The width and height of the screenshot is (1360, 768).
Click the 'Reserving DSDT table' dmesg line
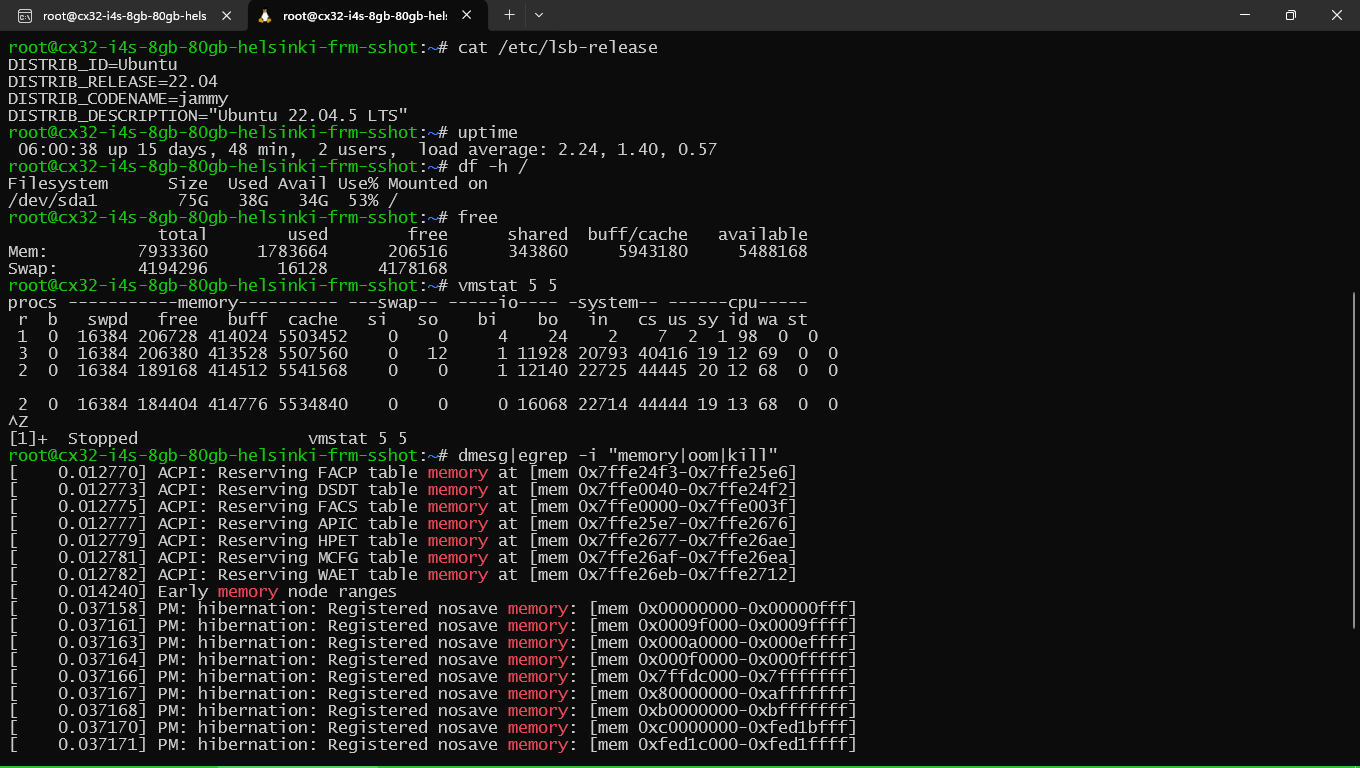pyautogui.click(x=403, y=489)
